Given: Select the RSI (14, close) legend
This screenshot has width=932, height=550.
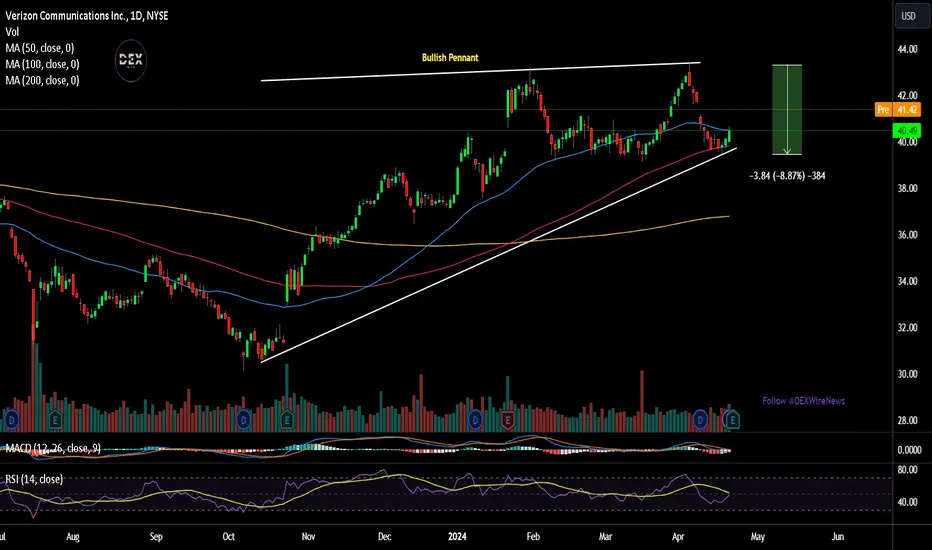Looking at the screenshot, I should click(34, 479).
